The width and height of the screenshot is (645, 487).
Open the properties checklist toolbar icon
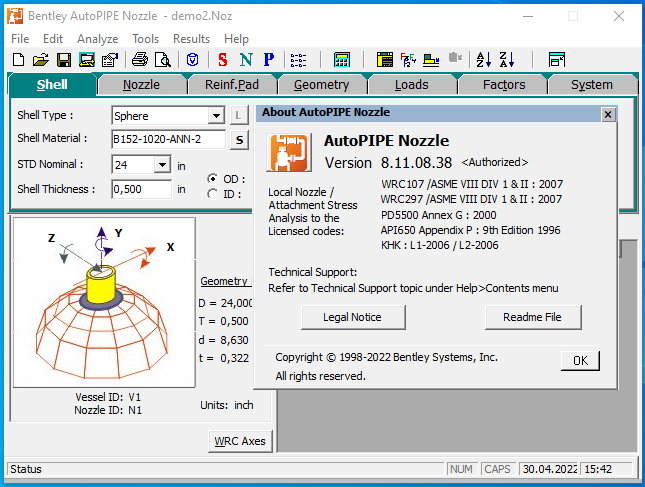110,60
